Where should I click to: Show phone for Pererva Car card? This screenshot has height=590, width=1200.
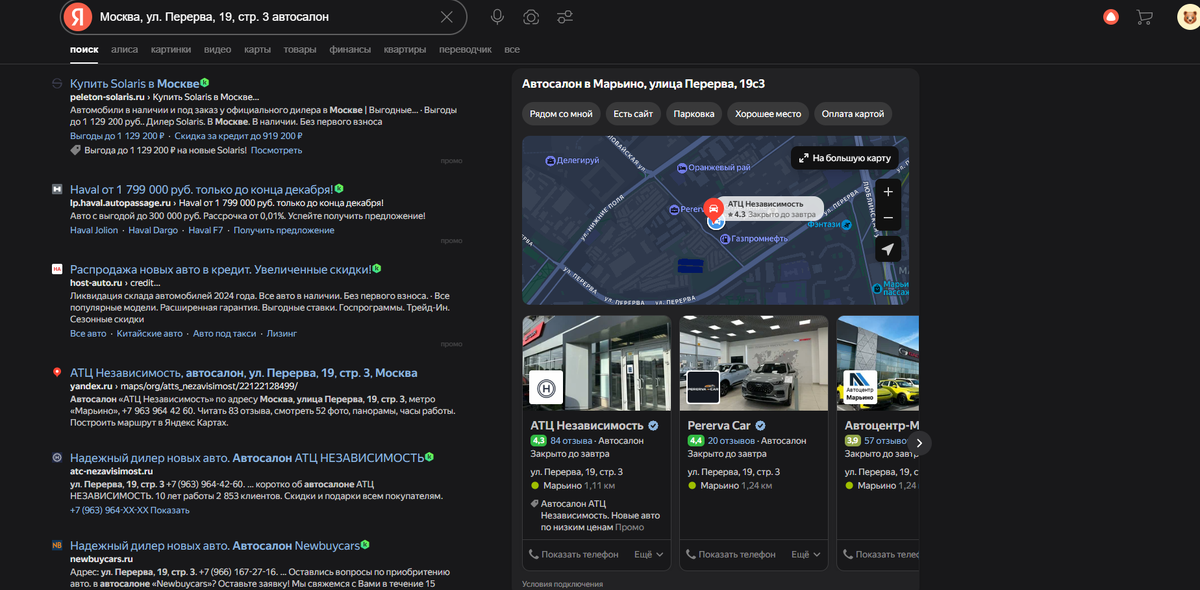[731, 554]
